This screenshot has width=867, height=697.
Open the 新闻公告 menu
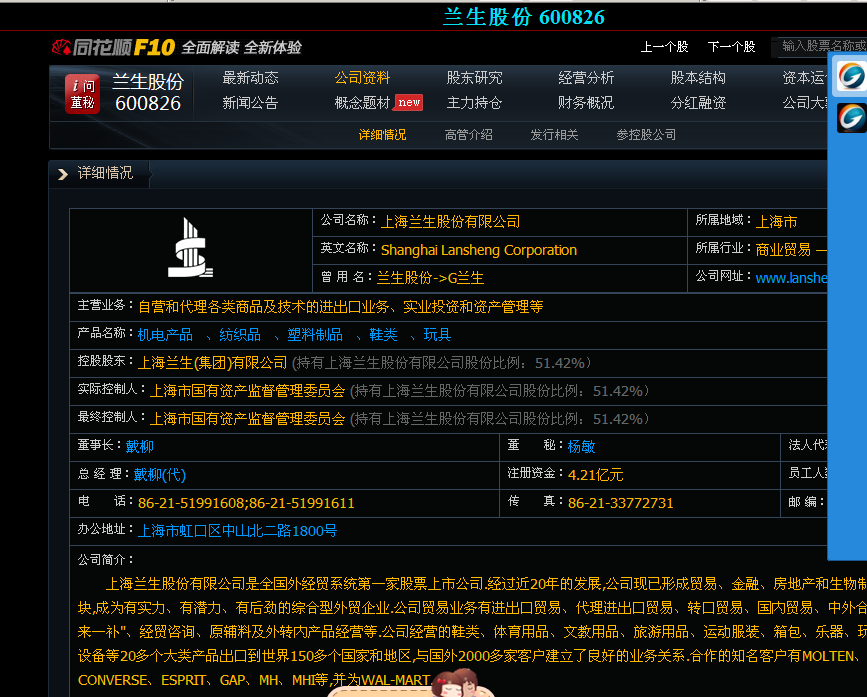[x=250, y=103]
